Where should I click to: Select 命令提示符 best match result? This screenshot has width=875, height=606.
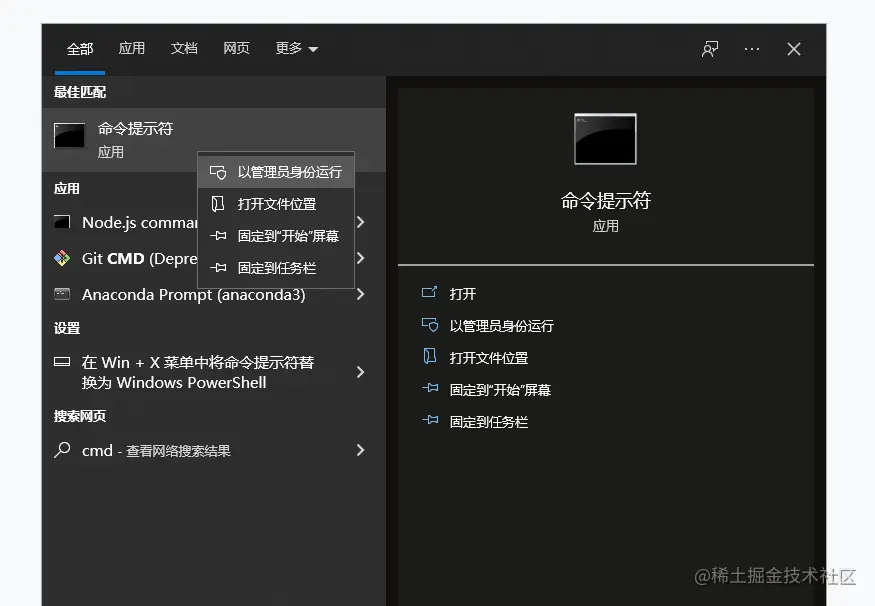pyautogui.click(x=214, y=140)
